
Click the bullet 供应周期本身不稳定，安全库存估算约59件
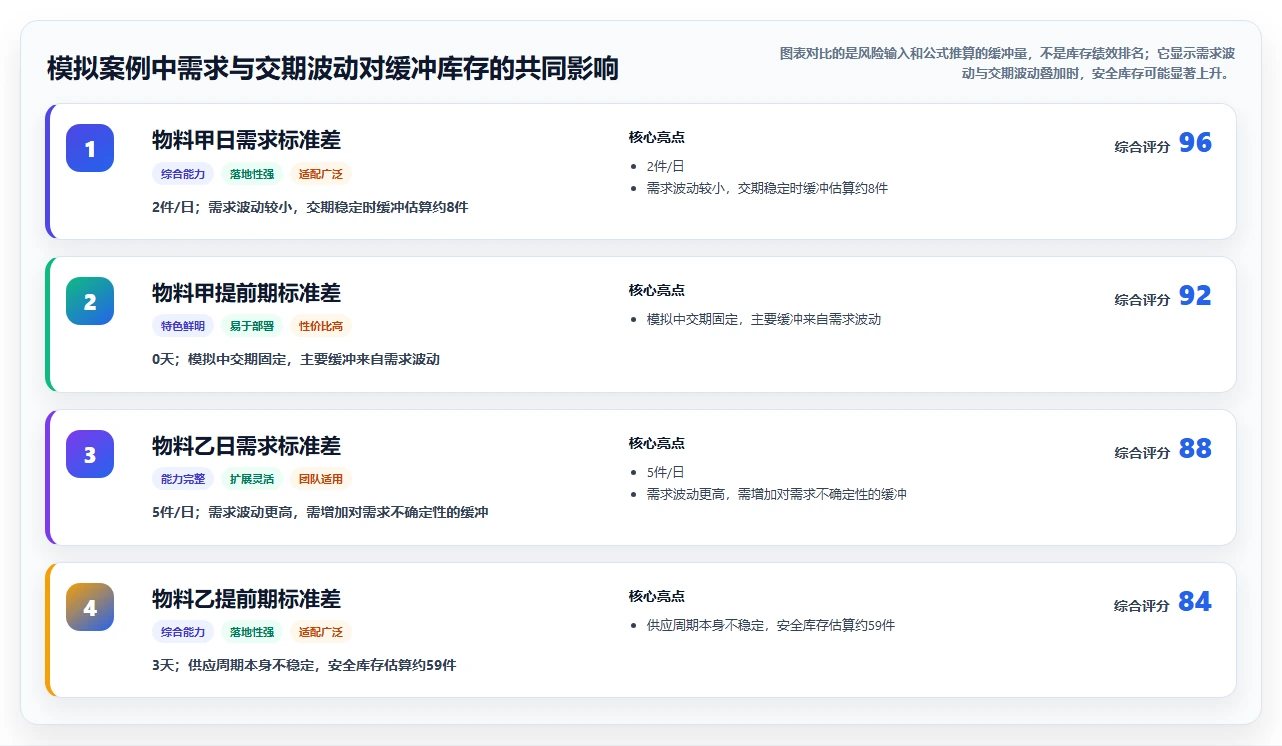[x=771, y=625]
